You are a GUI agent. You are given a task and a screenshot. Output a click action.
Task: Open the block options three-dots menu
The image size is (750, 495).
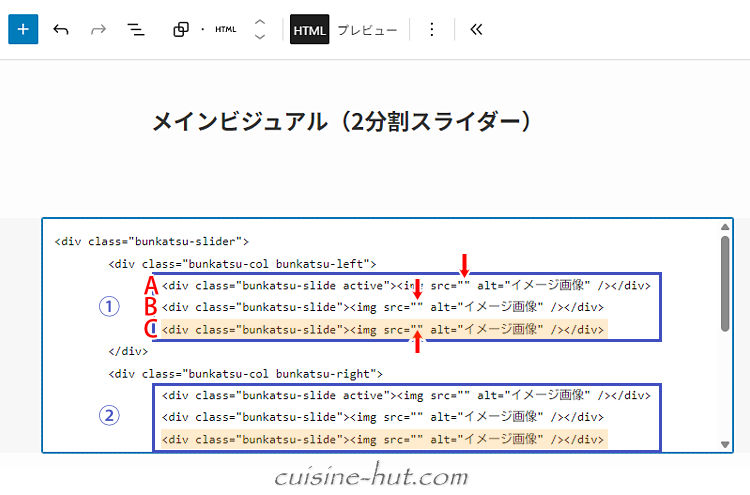[x=431, y=30]
